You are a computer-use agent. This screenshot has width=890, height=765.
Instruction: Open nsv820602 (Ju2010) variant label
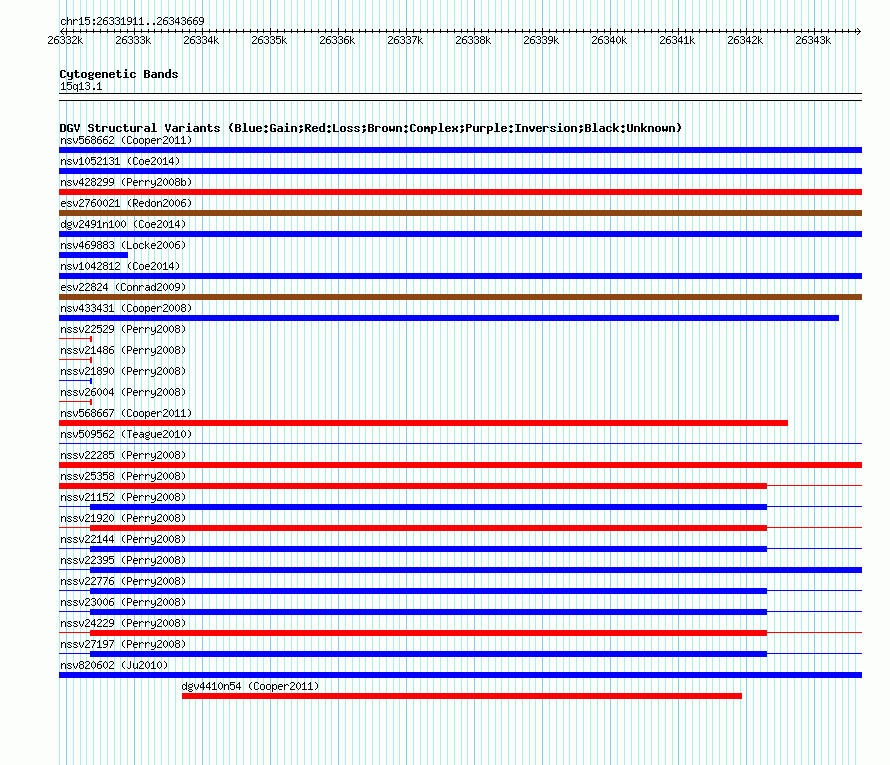pyautogui.click(x=114, y=665)
